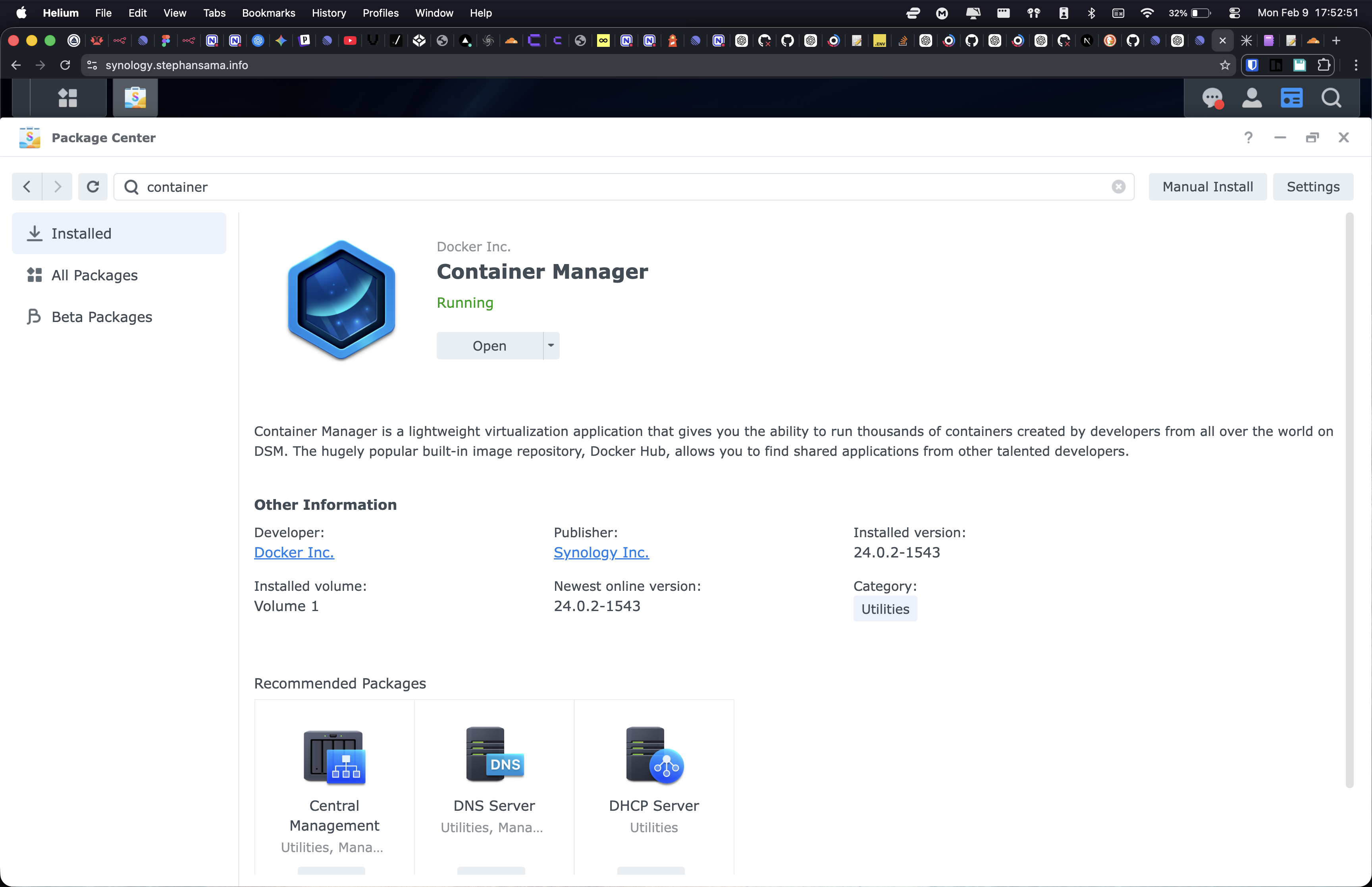Viewport: 1372px width, 887px height.
Task: Open the Helium application menu
Action: tap(60, 13)
